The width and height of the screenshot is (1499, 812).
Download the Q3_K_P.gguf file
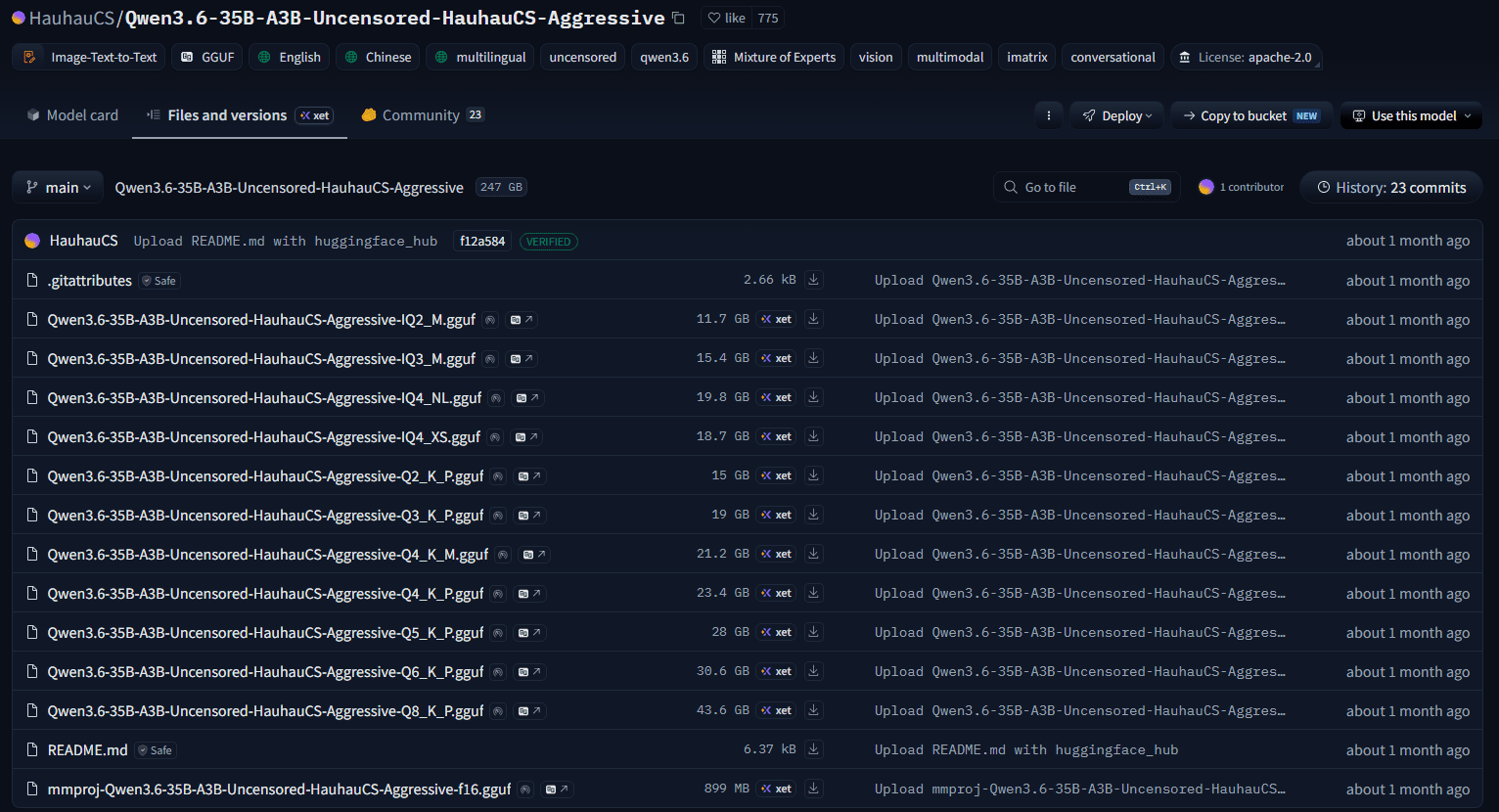point(814,515)
